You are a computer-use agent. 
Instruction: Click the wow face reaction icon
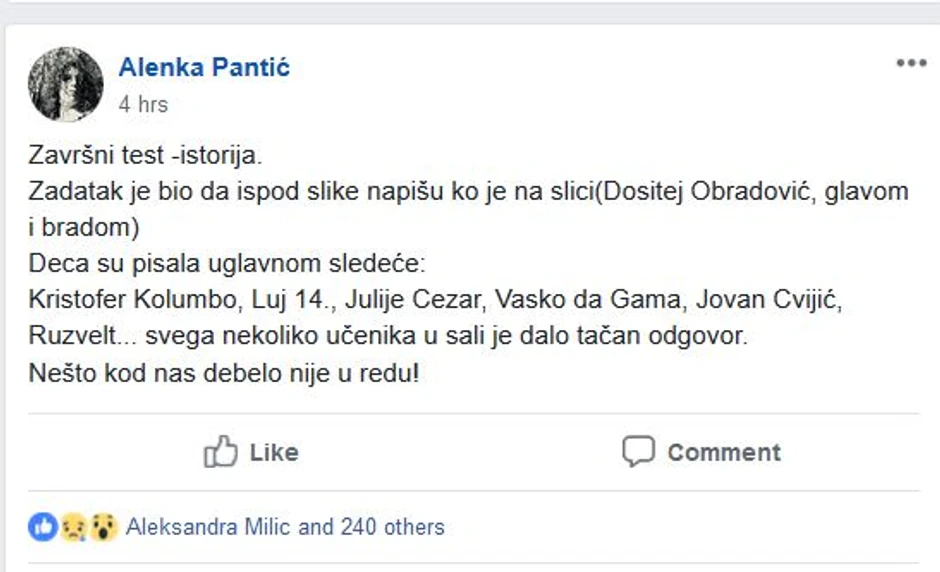103,527
